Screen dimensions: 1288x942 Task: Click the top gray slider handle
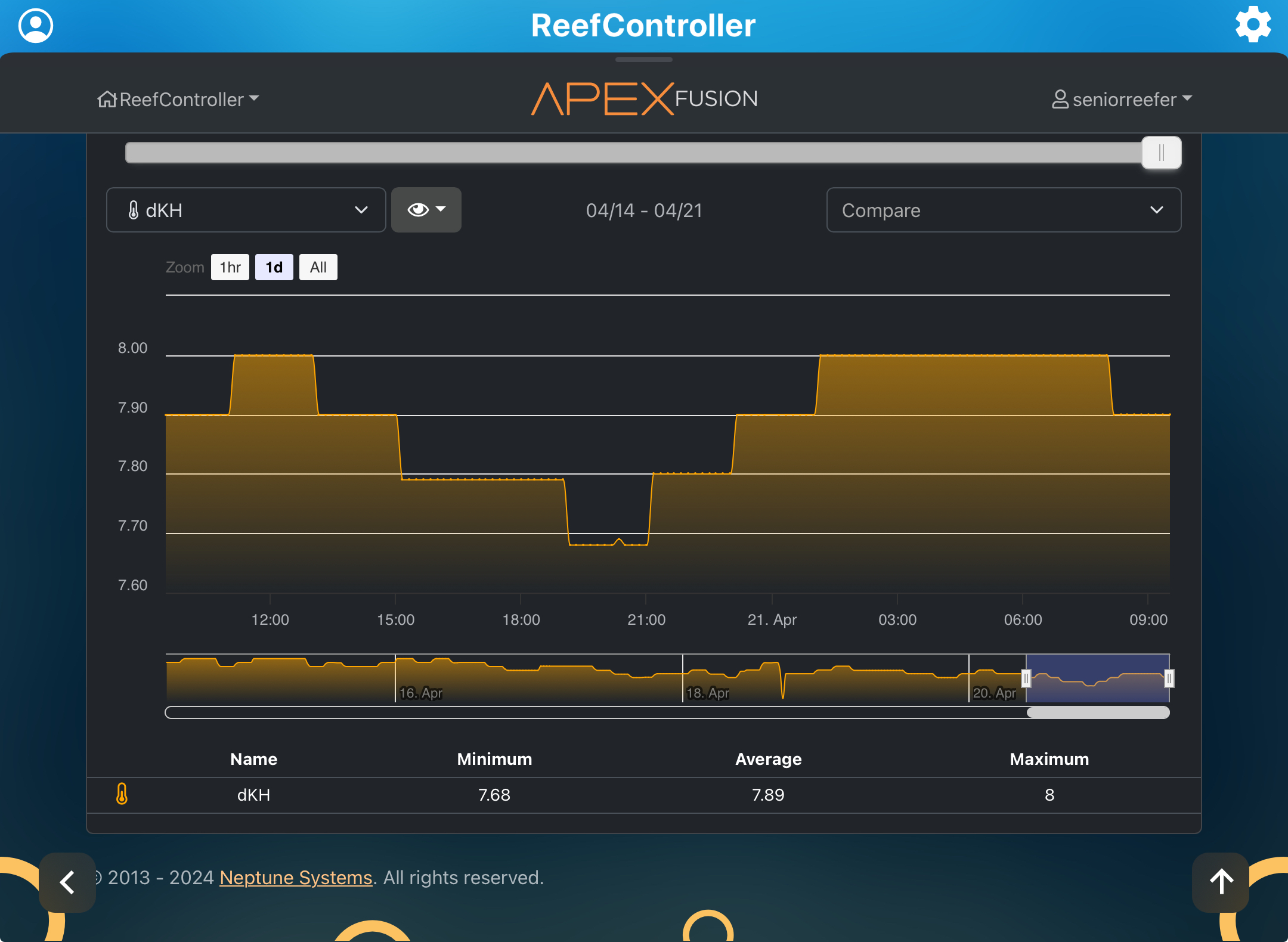pos(1161,153)
